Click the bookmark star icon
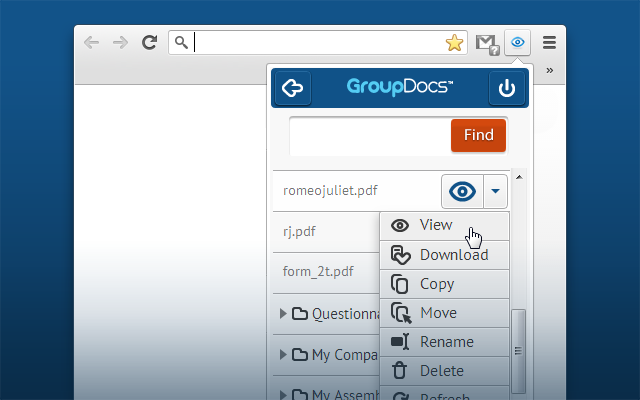 pos(454,42)
